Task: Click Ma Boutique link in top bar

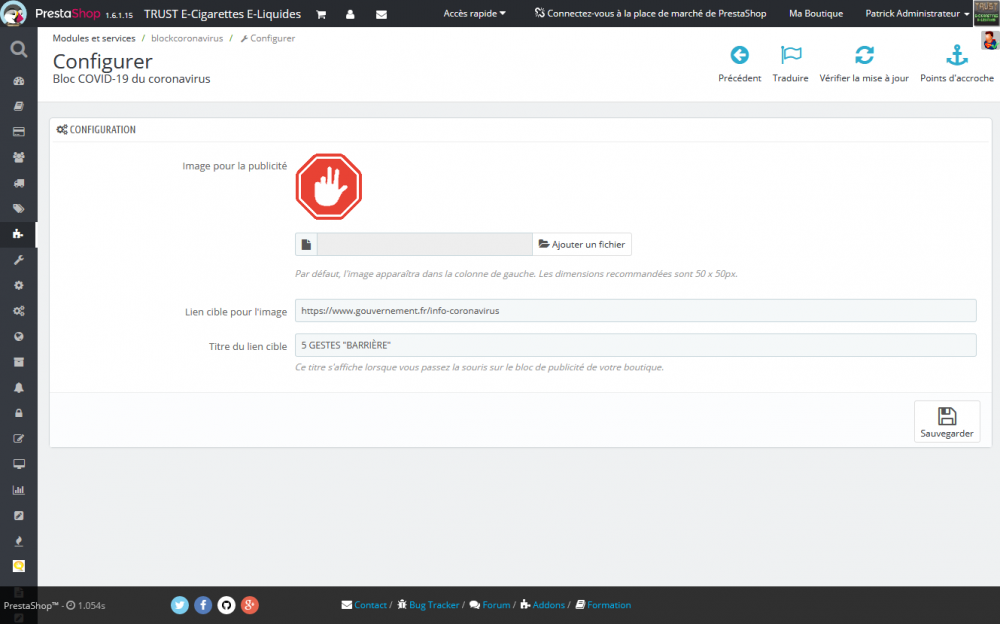Action: [816, 13]
